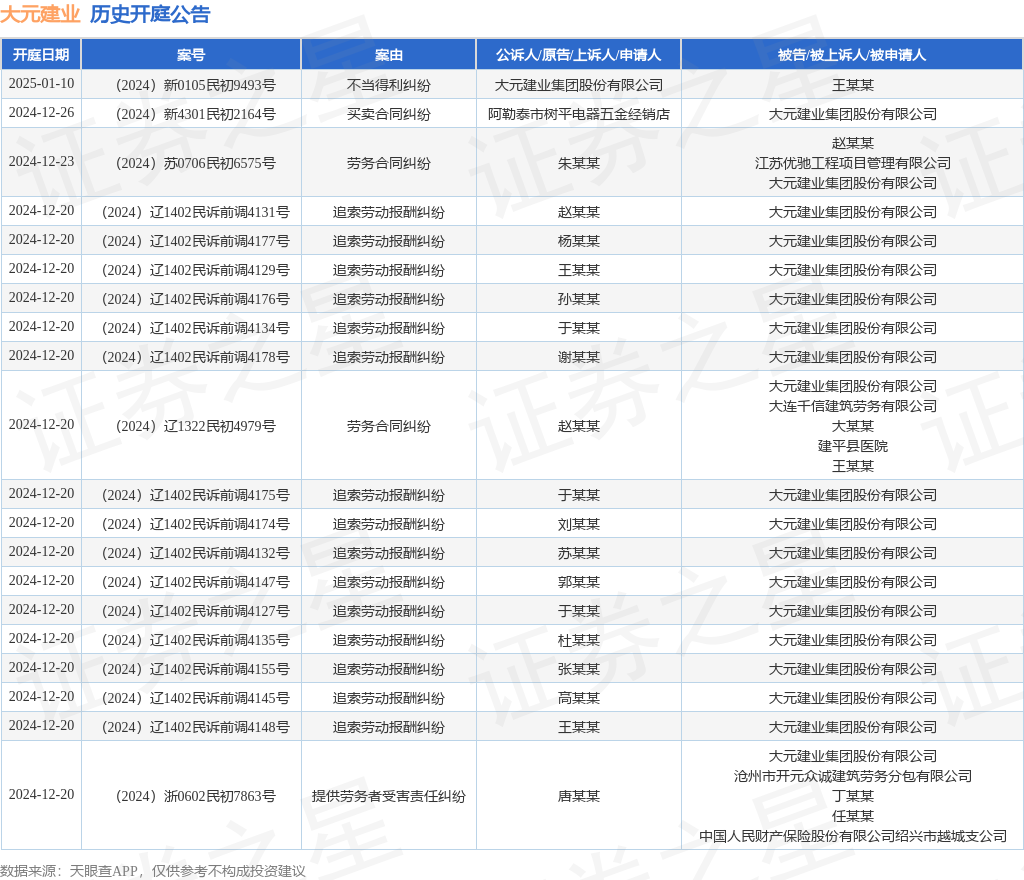Click case number (2024)辽1402民诉前调4174号
Image resolution: width=1024 pixels, height=880 pixels.
point(196,524)
